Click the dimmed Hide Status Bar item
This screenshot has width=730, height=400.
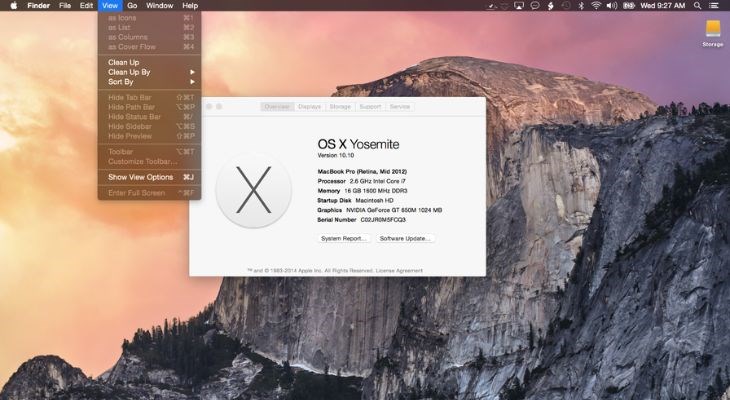pyautogui.click(x=149, y=117)
